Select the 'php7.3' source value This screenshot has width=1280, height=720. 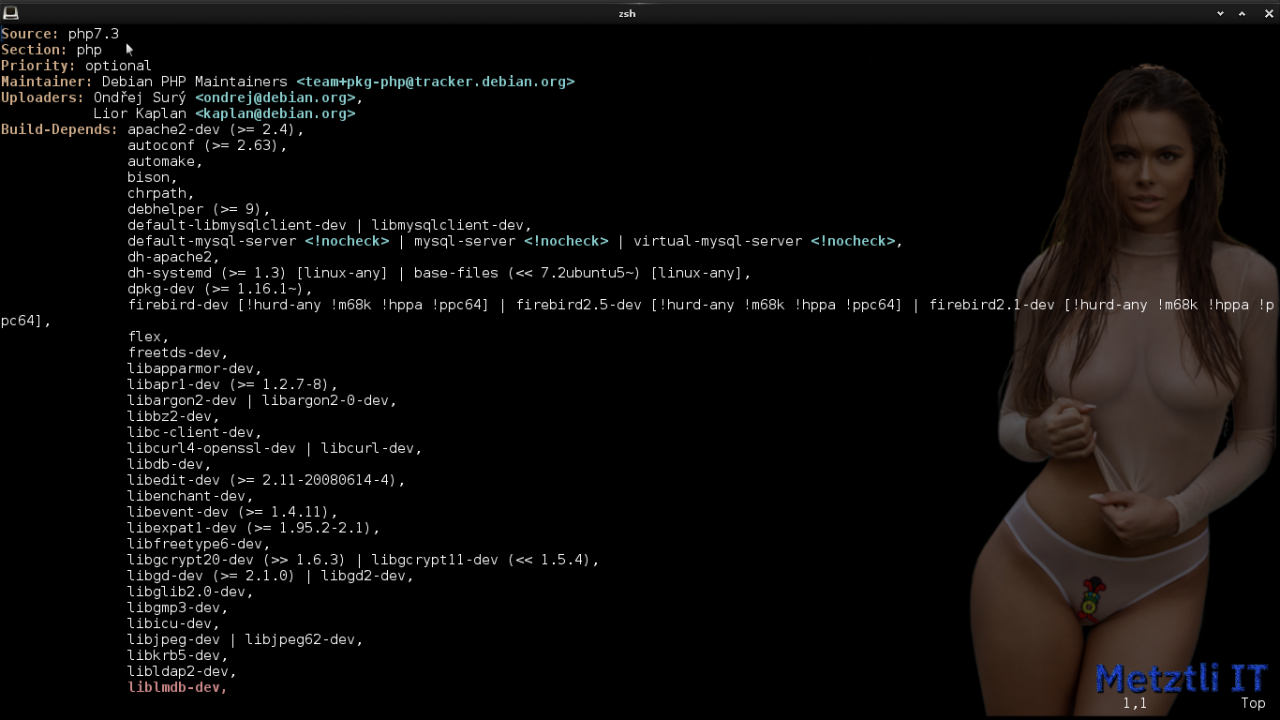point(93,34)
